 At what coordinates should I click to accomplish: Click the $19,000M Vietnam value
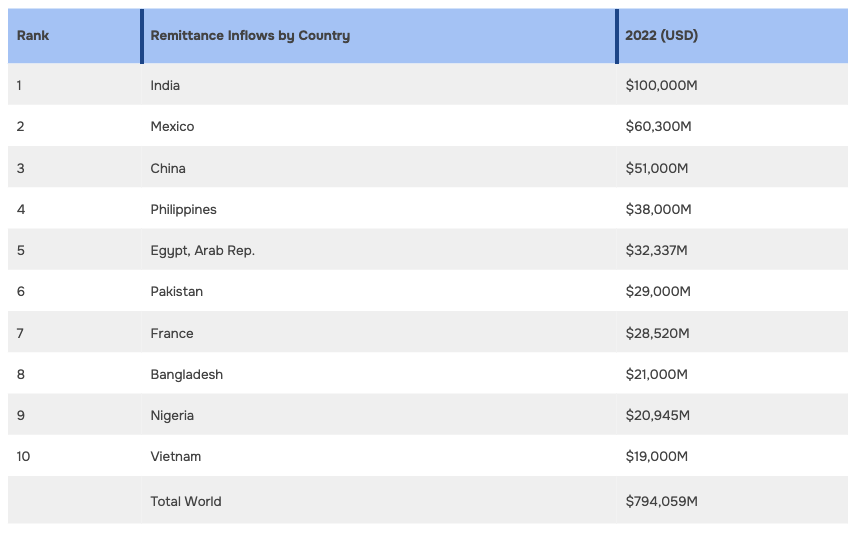656,456
